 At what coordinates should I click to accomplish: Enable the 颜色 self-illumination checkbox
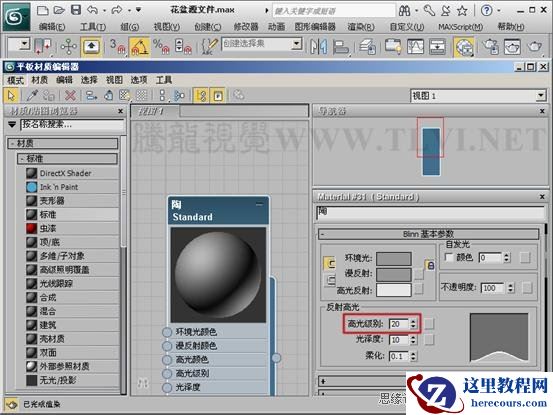click(x=449, y=257)
